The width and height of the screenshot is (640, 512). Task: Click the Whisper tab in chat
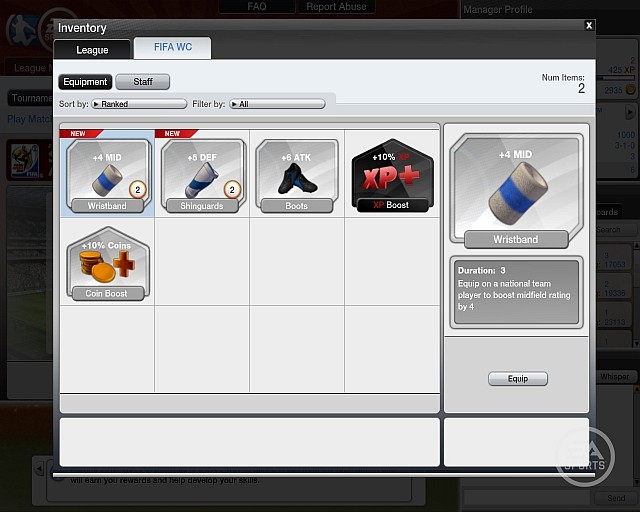tap(615, 376)
